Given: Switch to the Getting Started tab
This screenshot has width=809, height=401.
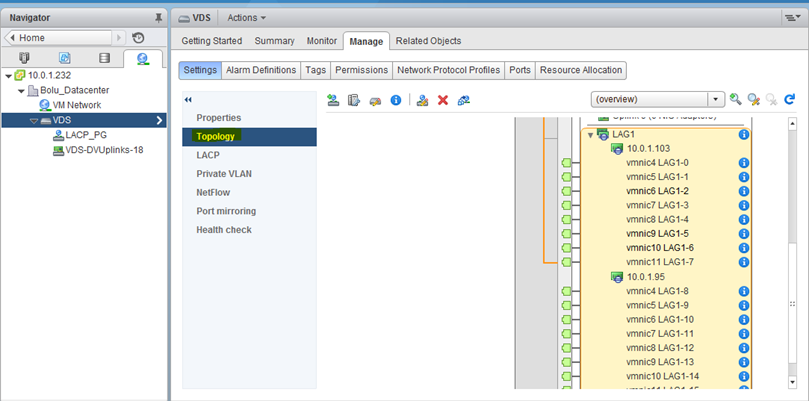Looking at the screenshot, I should tap(212, 41).
